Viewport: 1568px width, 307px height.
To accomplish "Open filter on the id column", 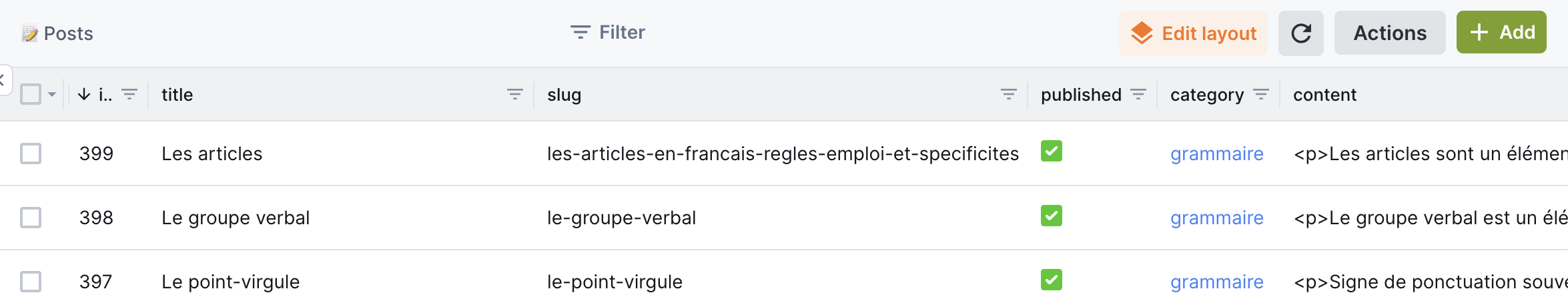I will click(x=129, y=95).
